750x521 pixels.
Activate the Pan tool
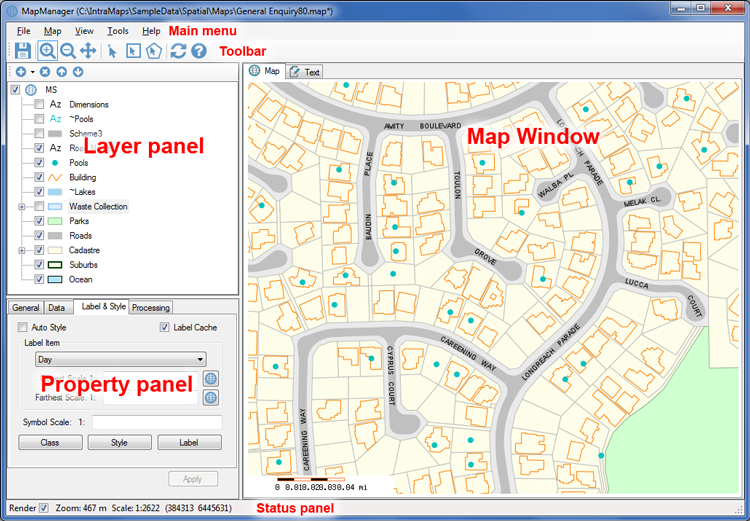pyautogui.click(x=88, y=51)
